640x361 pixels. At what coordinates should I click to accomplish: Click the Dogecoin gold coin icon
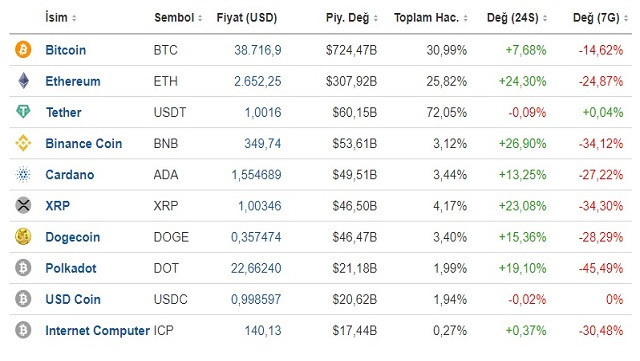coord(23,236)
